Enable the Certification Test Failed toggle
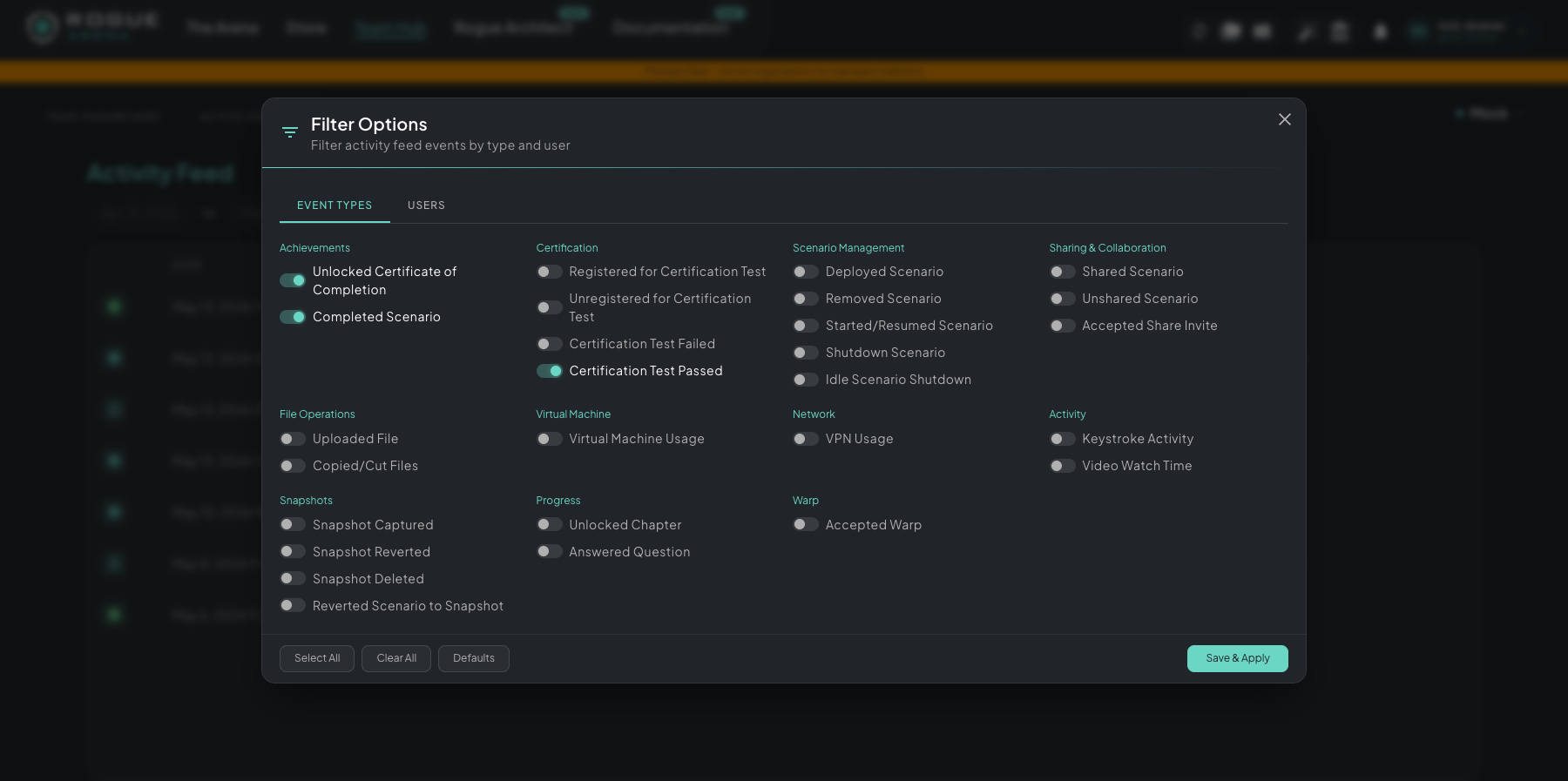 point(550,344)
